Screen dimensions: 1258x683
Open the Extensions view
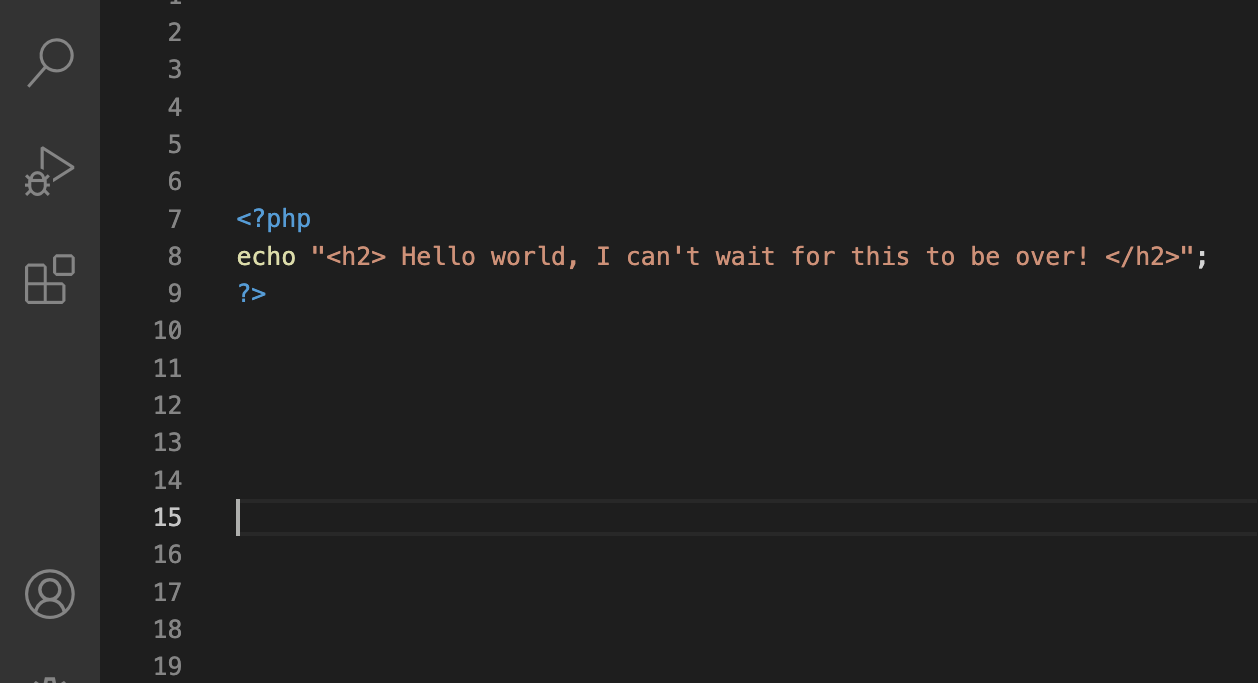pyautogui.click(x=50, y=279)
